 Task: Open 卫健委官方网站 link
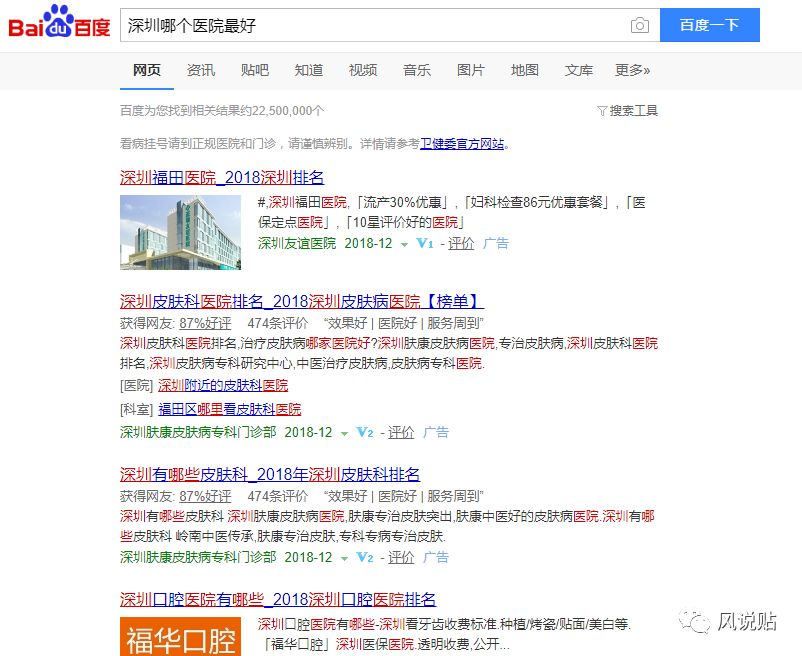(x=462, y=144)
